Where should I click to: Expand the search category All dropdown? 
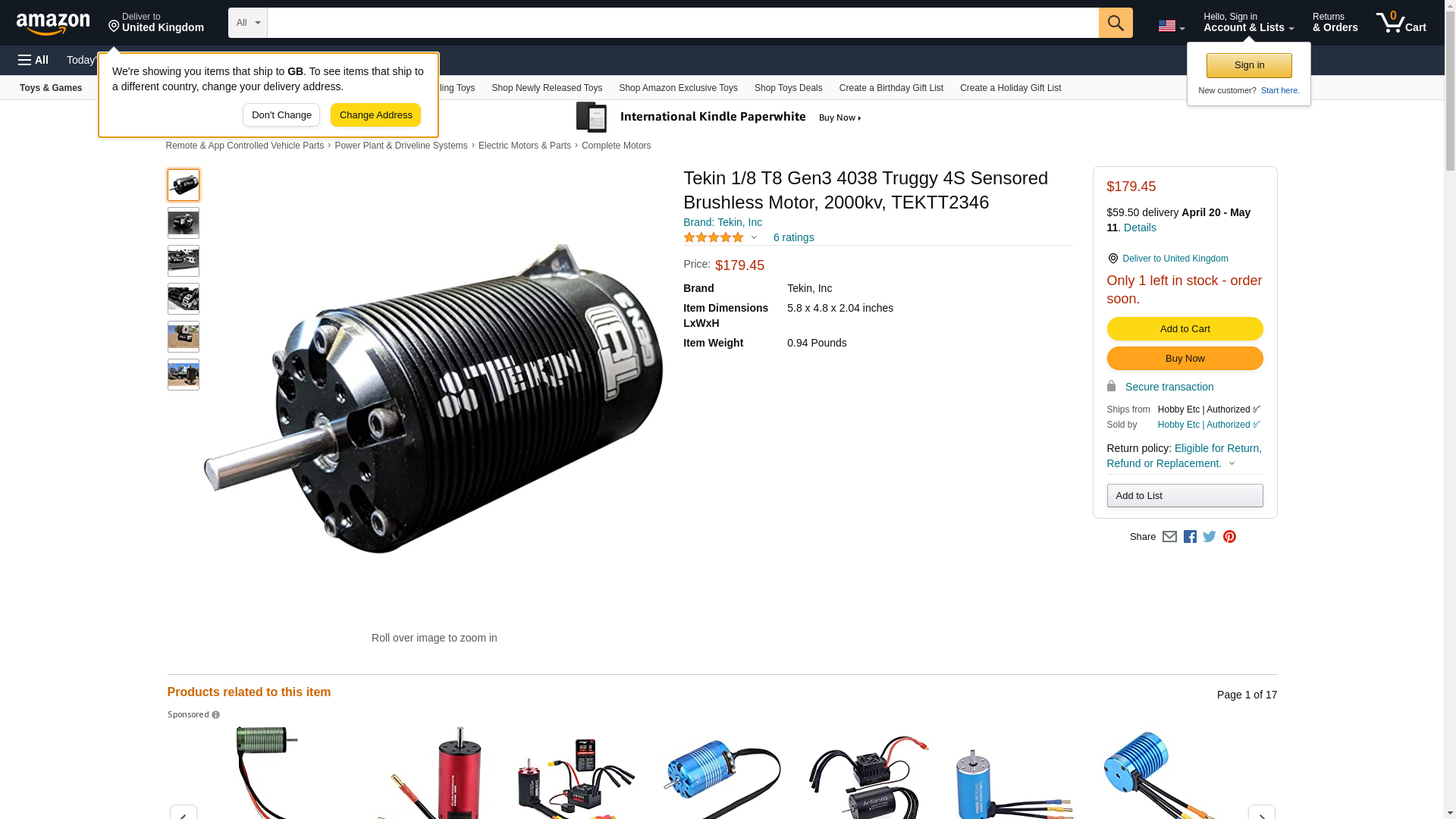pos(248,23)
